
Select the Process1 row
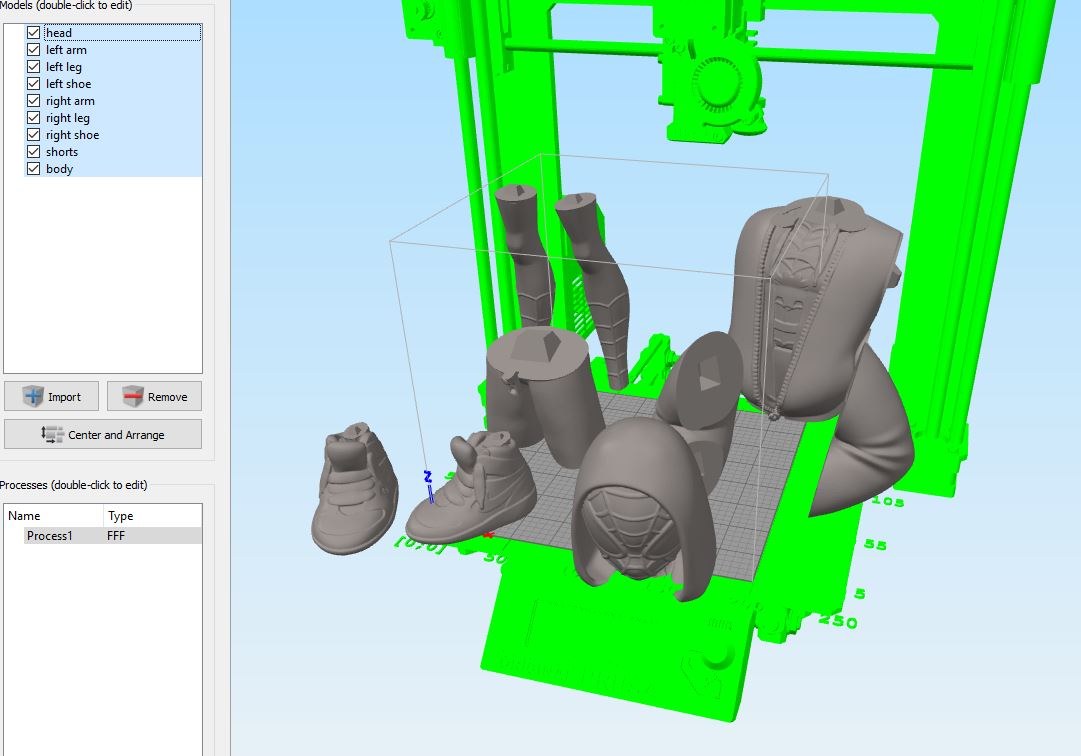click(x=113, y=535)
